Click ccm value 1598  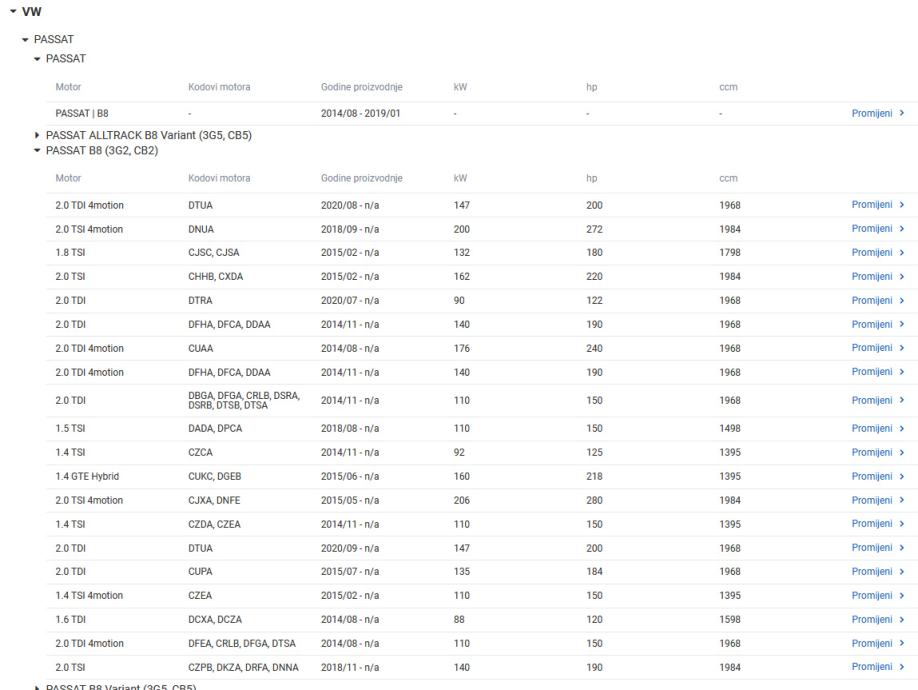[729, 619]
